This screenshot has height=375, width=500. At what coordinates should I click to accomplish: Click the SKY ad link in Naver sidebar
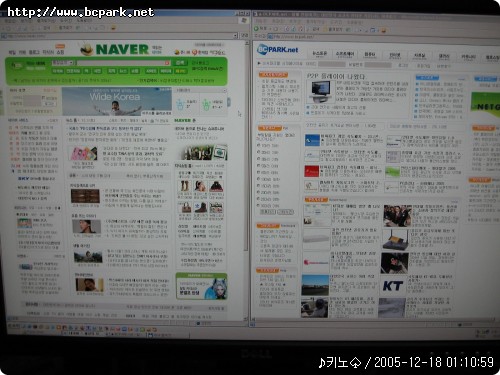click(37, 179)
